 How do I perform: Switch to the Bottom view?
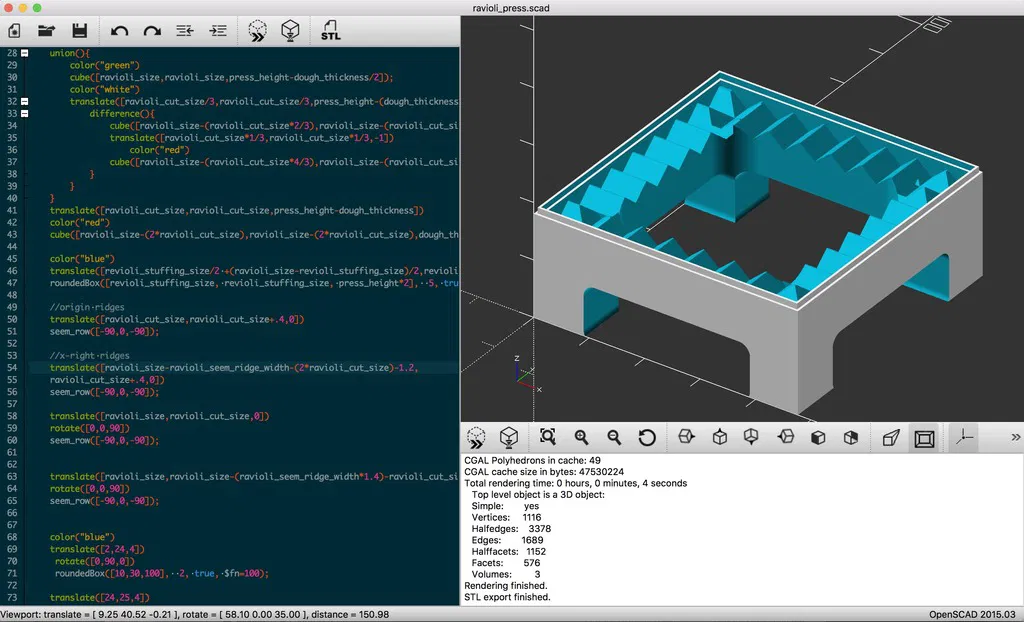tap(752, 436)
